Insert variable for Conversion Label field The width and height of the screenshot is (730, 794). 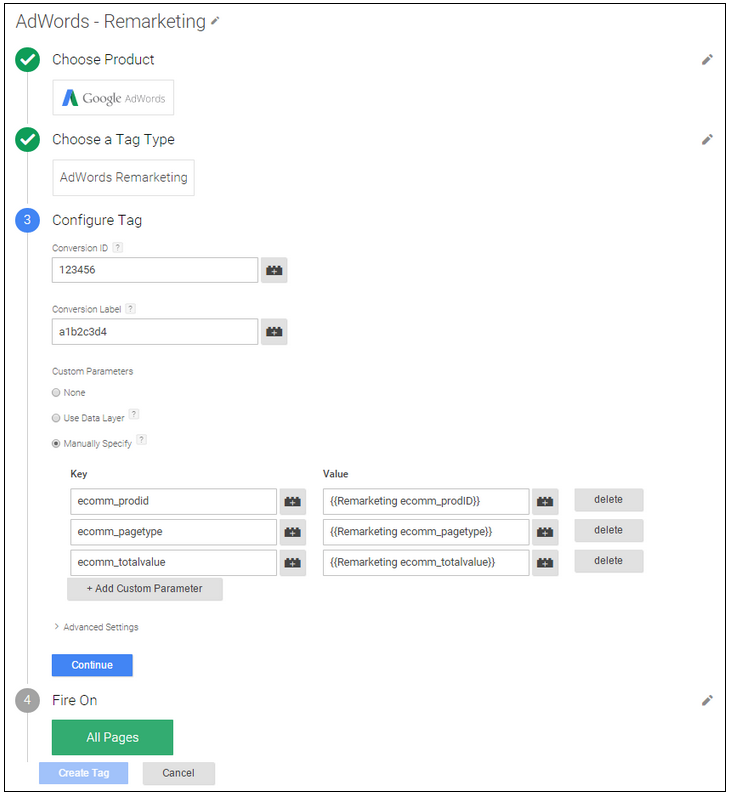[274, 332]
